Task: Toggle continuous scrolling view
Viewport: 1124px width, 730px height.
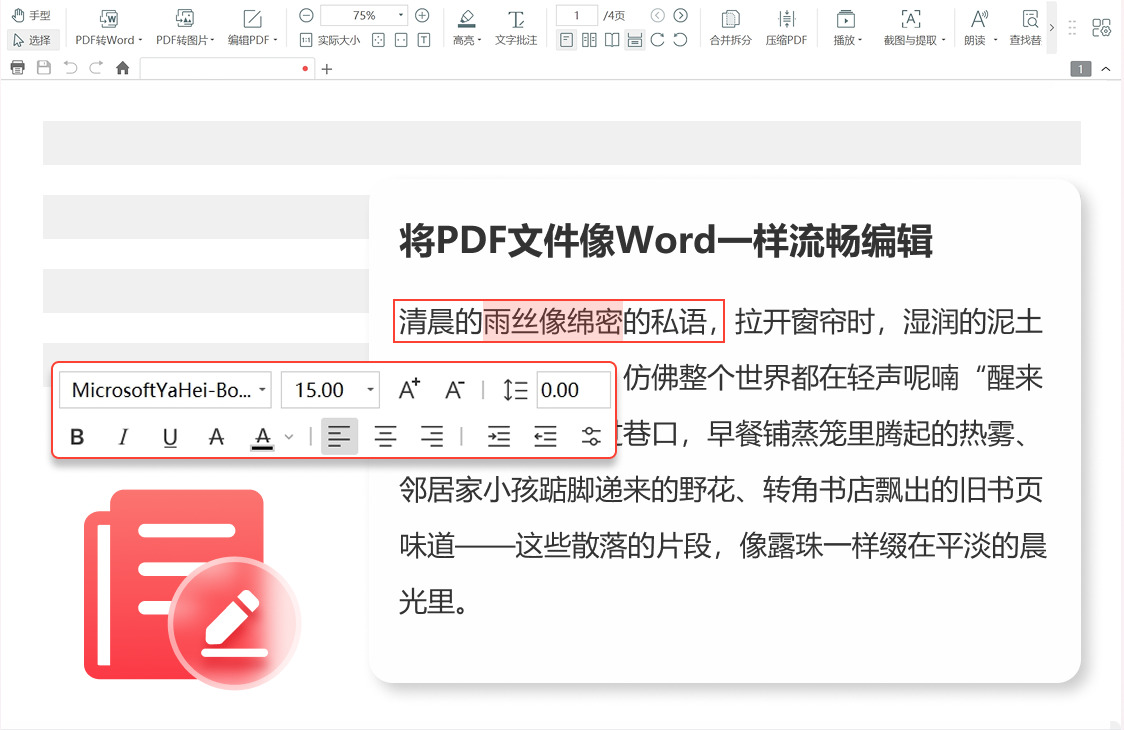Action: [x=634, y=40]
